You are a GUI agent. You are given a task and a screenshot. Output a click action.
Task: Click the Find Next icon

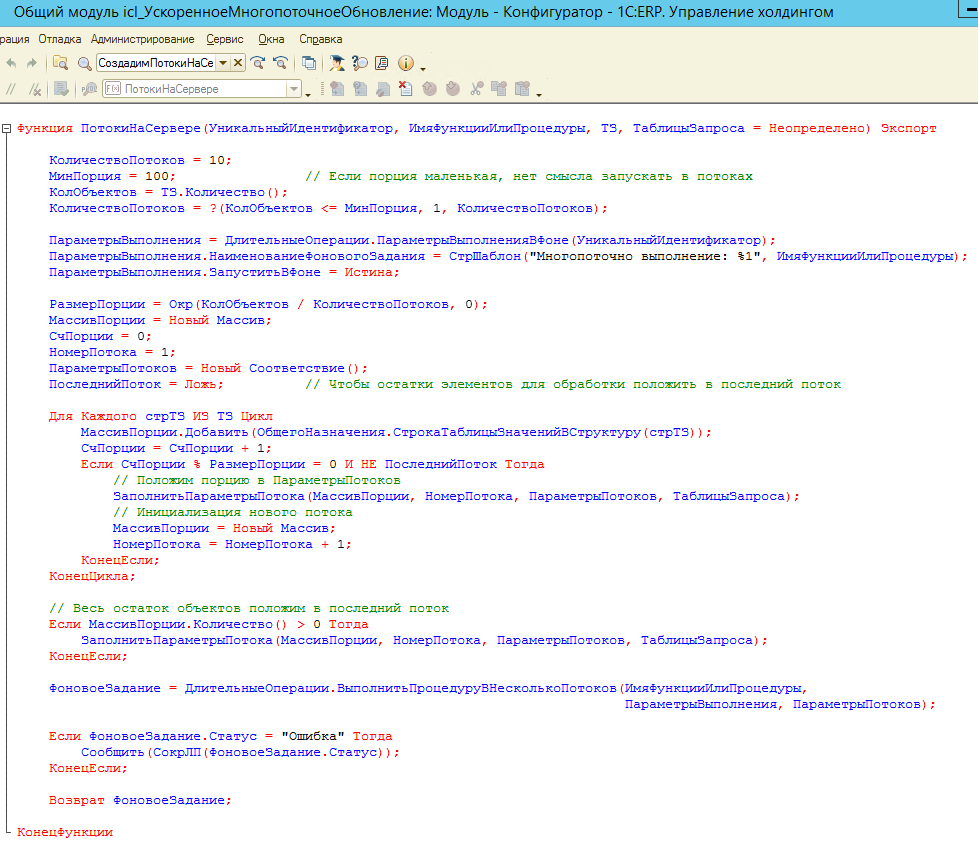click(x=258, y=63)
